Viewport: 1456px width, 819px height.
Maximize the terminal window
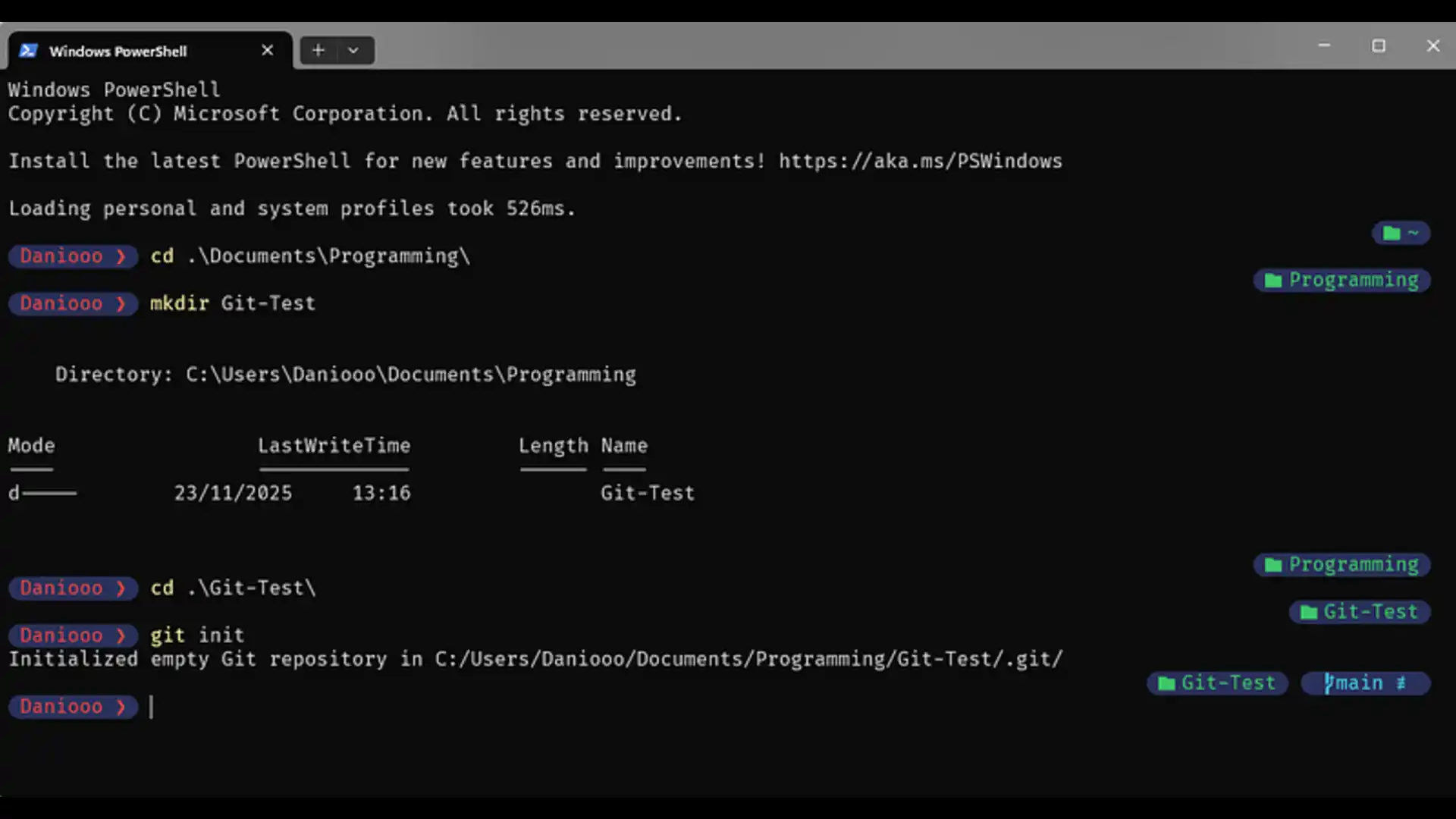click(x=1379, y=46)
